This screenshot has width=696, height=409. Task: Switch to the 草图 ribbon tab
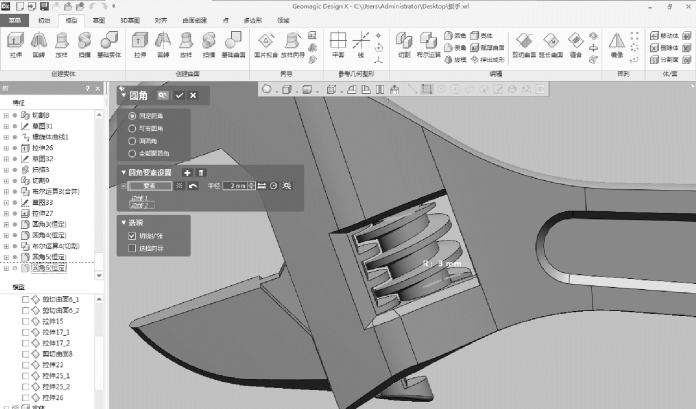(x=99, y=20)
